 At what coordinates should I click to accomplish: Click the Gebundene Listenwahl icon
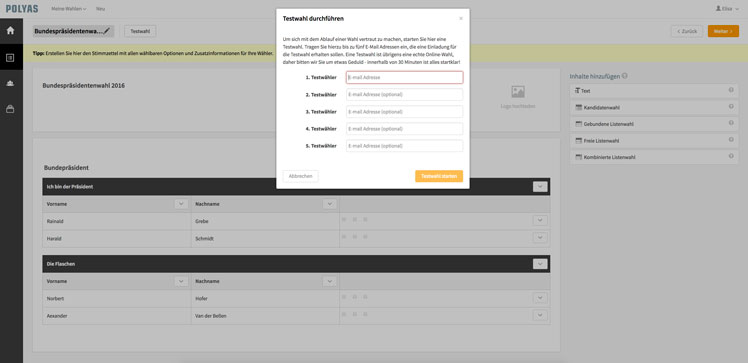tap(579, 124)
